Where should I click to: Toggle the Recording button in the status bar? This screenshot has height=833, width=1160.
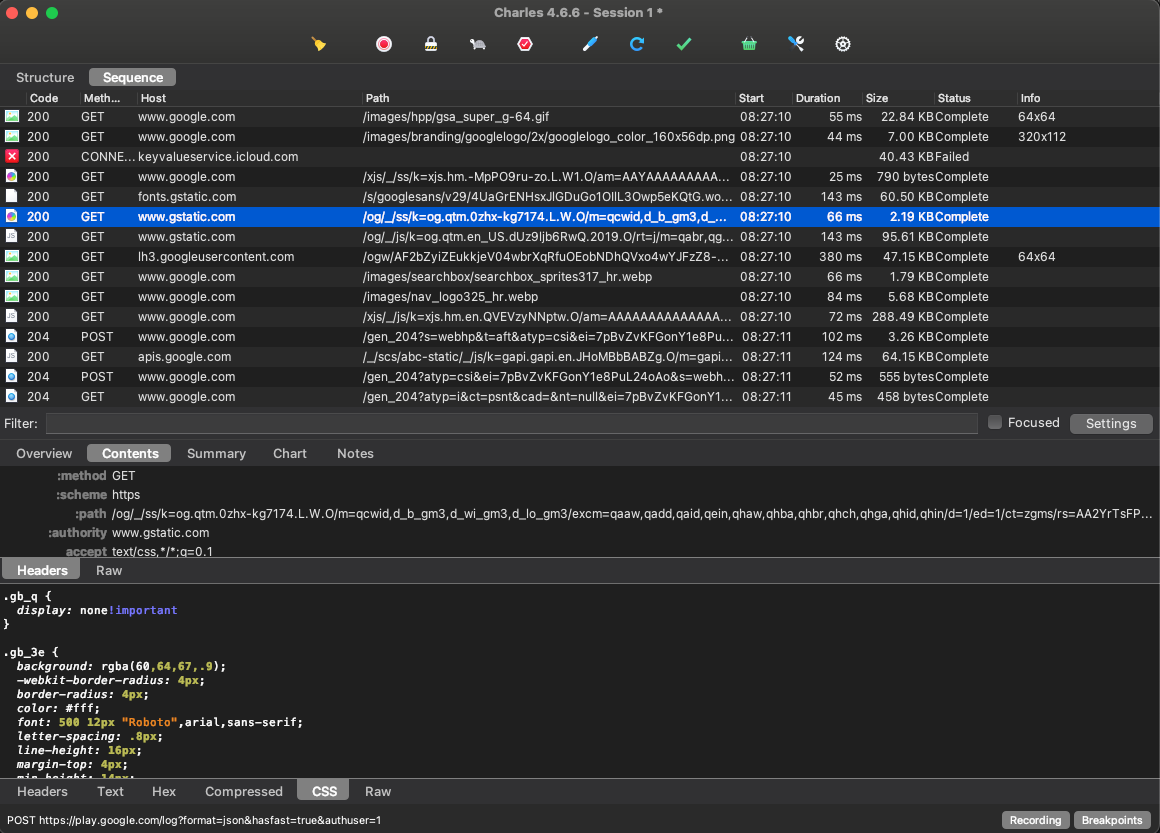[x=1035, y=819]
